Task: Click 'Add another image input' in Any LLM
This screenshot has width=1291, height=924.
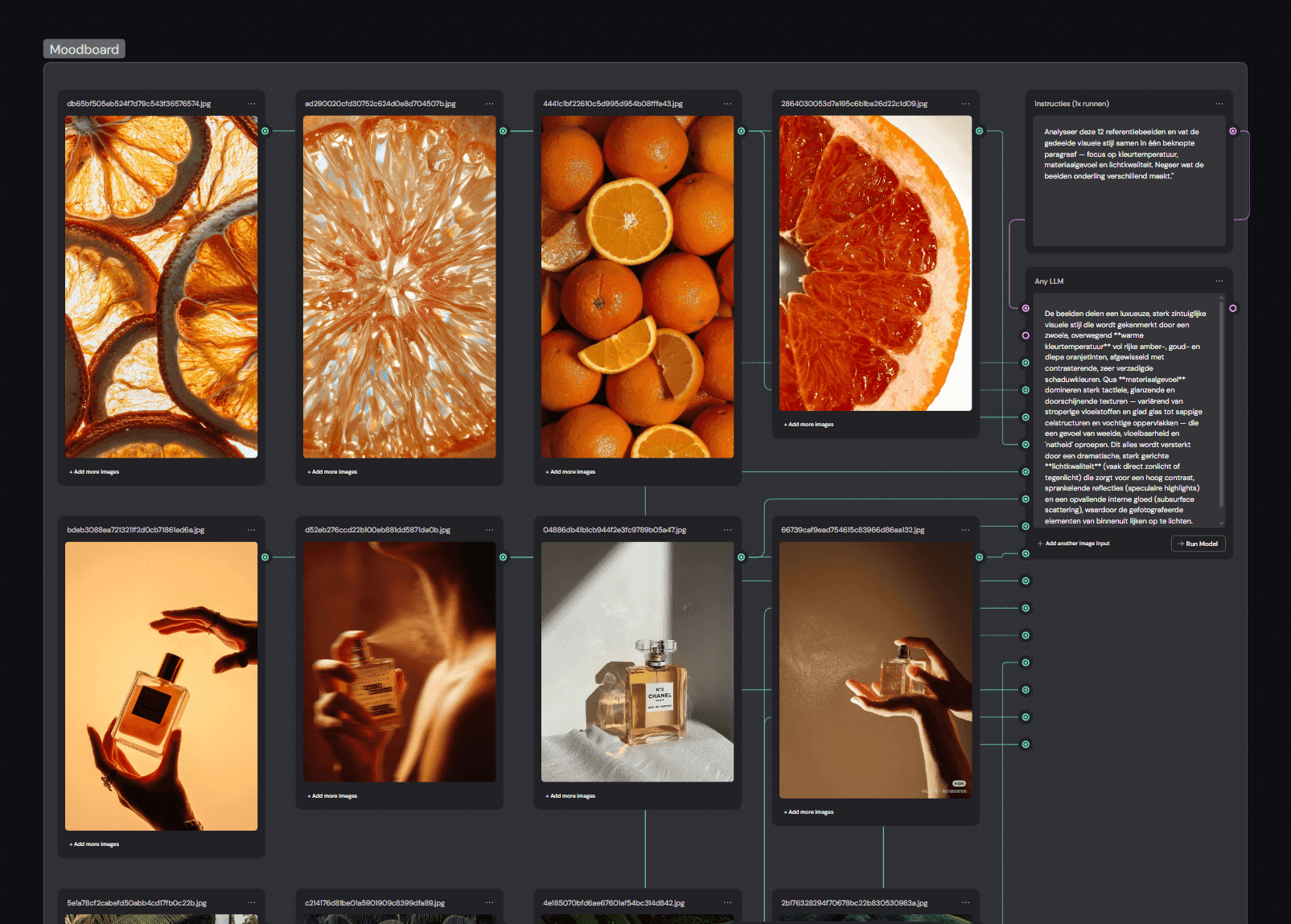Action: click(1074, 544)
